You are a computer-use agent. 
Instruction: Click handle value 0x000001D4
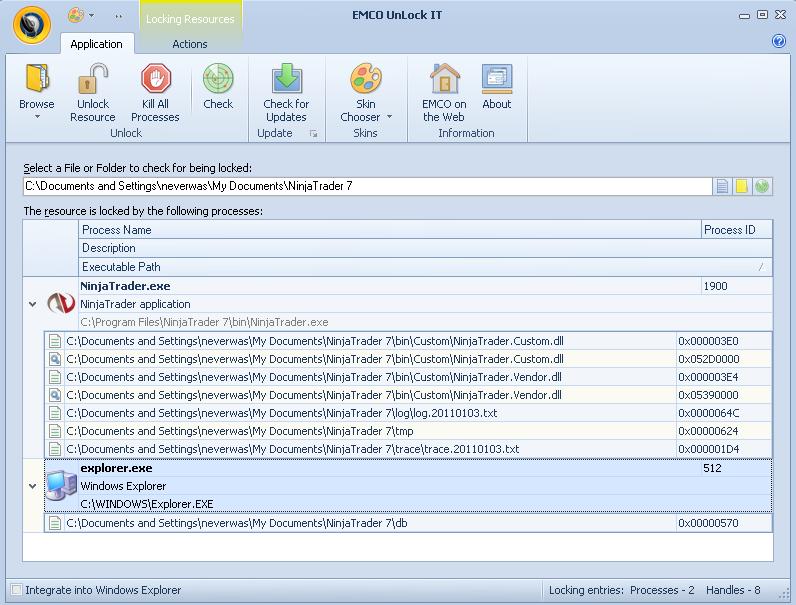(709, 449)
